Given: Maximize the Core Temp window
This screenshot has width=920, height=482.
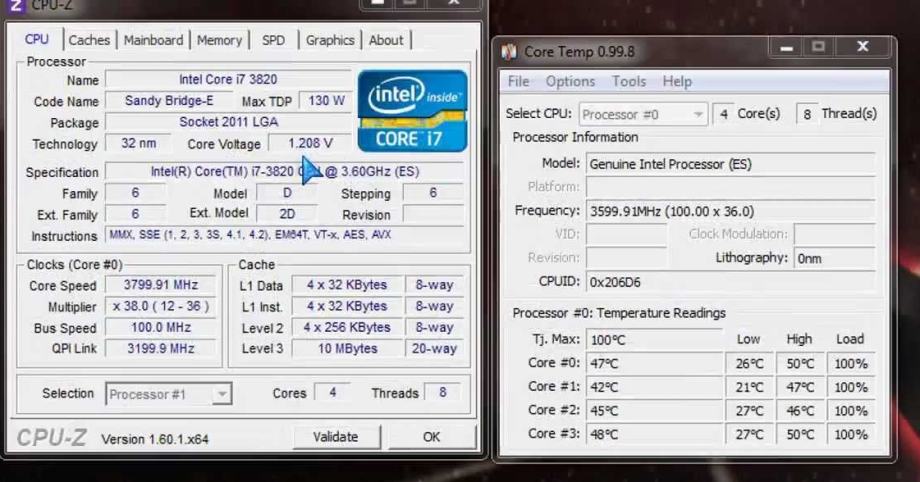Looking at the screenshot, I should [x=819, y=47].
